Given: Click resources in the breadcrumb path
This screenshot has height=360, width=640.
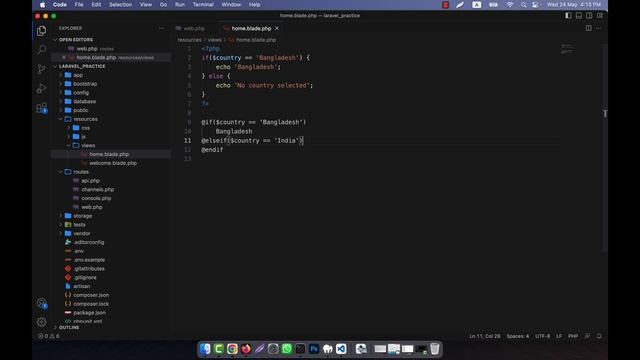Looking at the screenshot, I should 189,40.
